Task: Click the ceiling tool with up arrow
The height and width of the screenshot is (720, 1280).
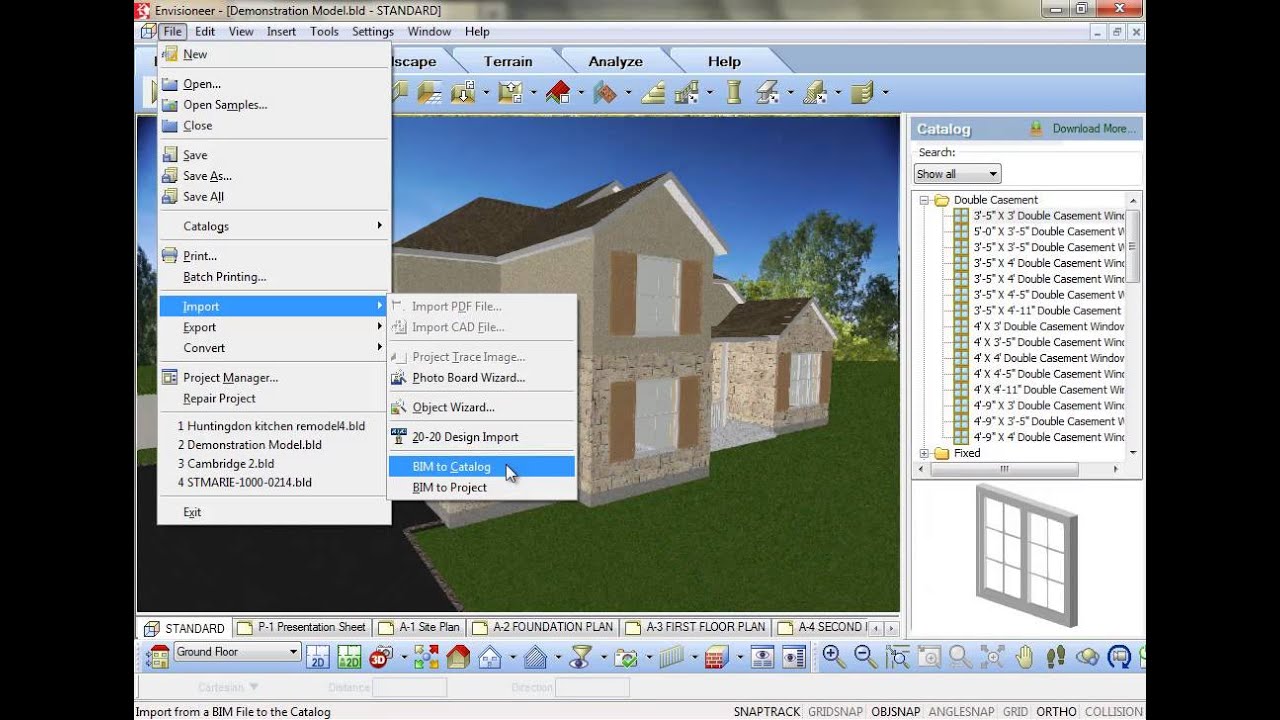Action: (x=510, y=93)
